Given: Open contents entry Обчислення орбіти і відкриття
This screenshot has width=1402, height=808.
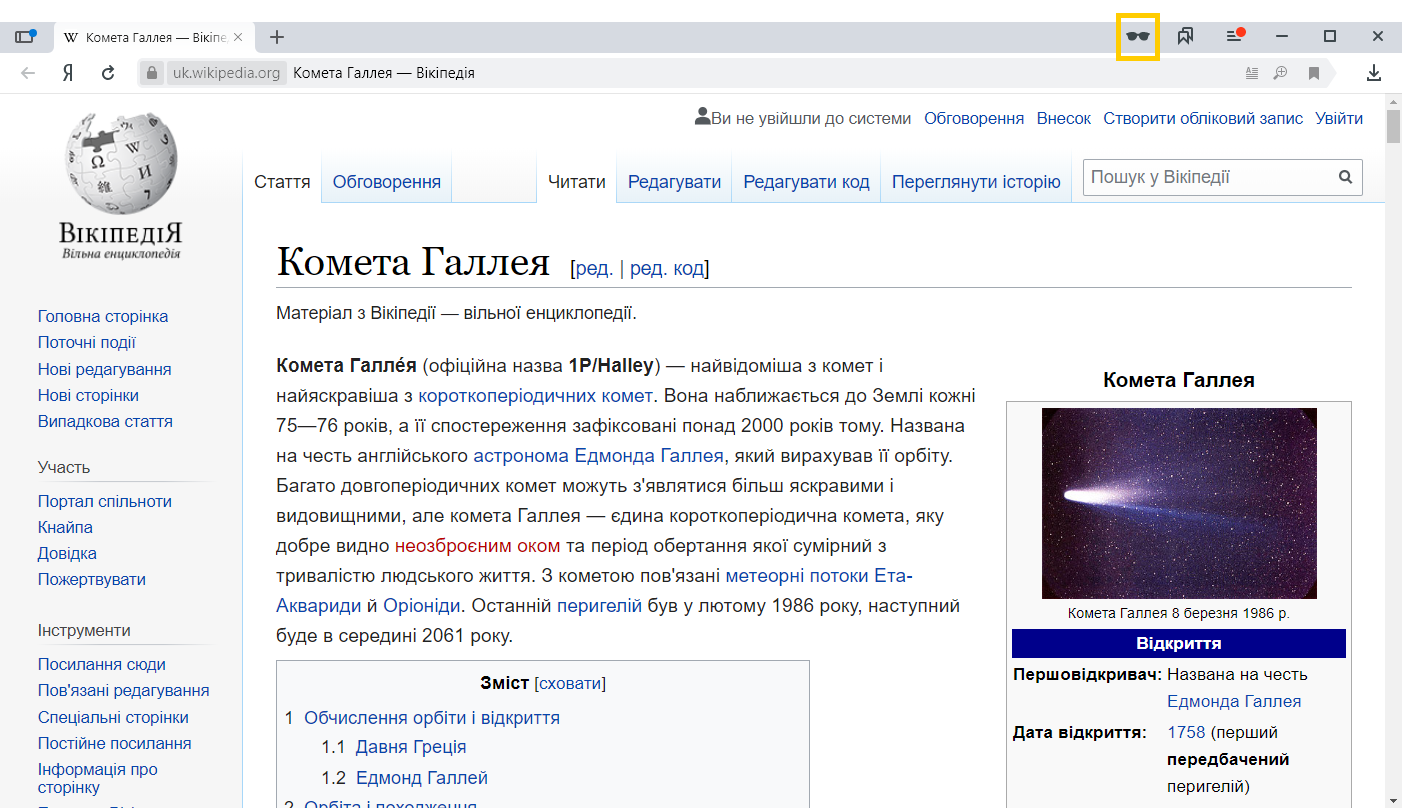Looking at the screenshot, I should pyautogui.click(x=432, y=718).
